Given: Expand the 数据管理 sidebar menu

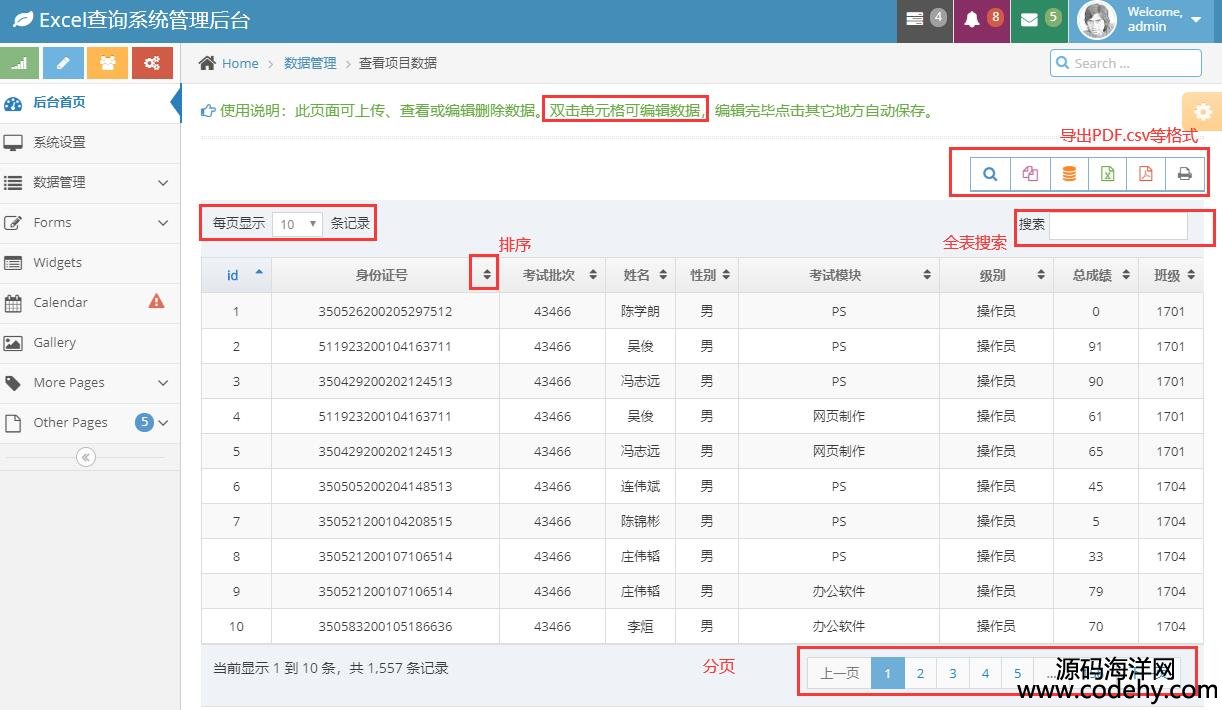Looking at the screenshot, I should click(x=90, y=183).
